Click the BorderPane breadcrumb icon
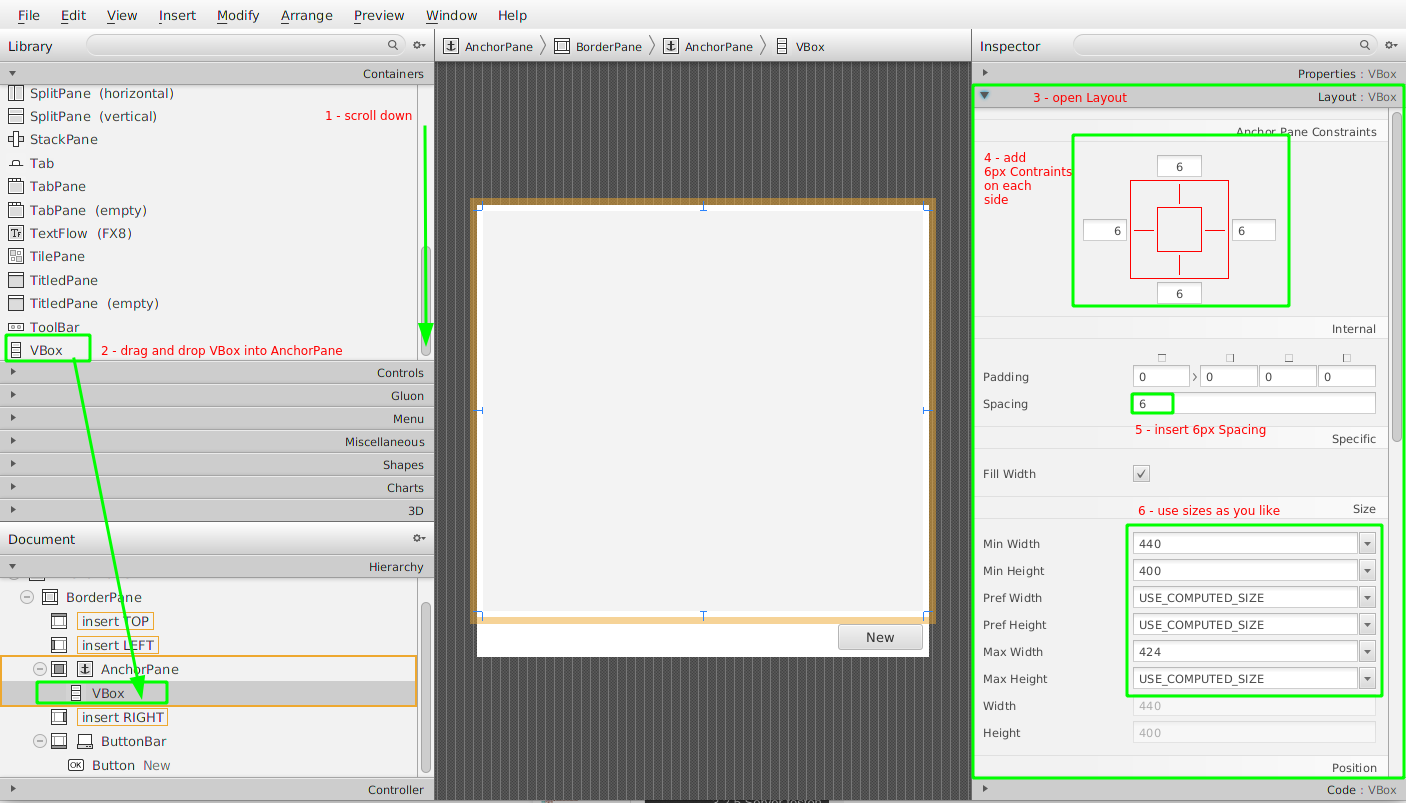Viewport: 1406px width, 803px height. point(562,46)
